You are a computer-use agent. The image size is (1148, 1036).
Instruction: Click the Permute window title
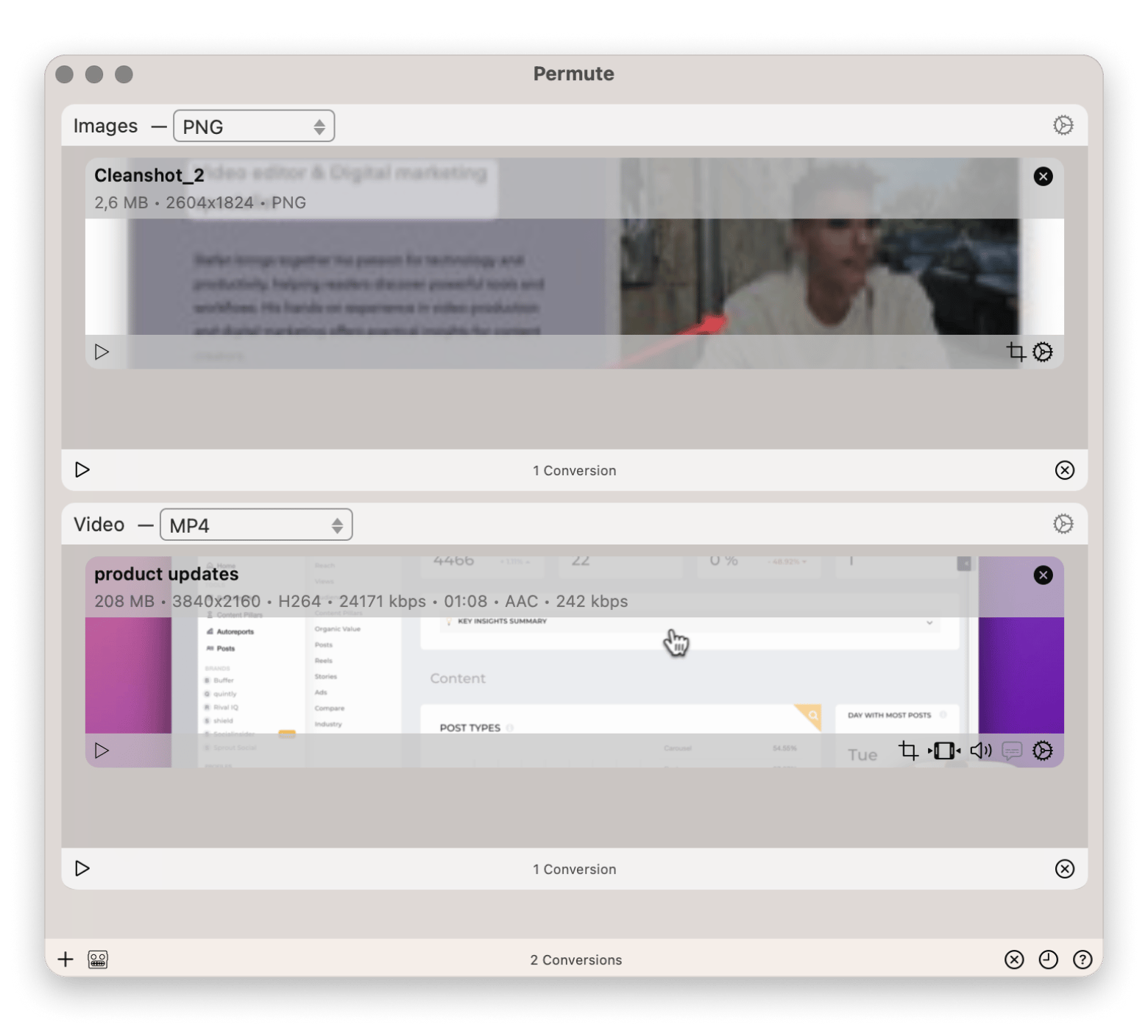tap(573, 74)
